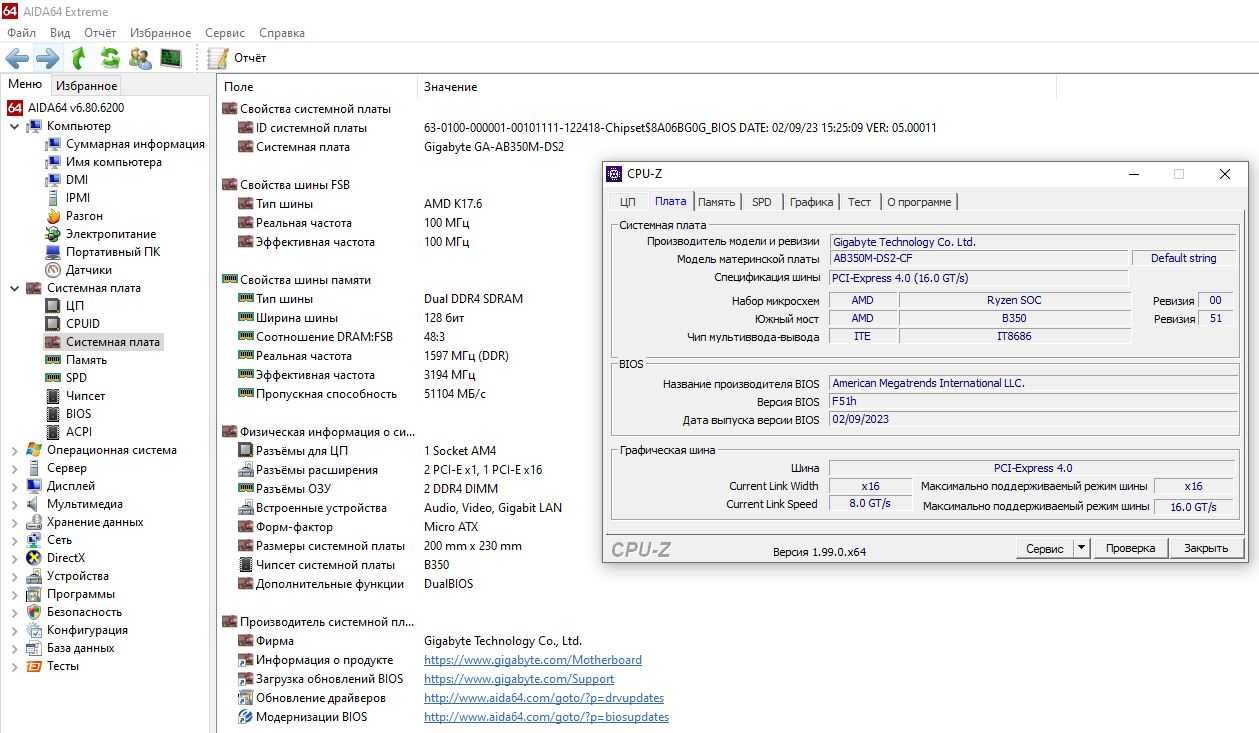Open Датчики sensors tree item
This screenshot has width=1259, height=733.
[x=89, y=270]
